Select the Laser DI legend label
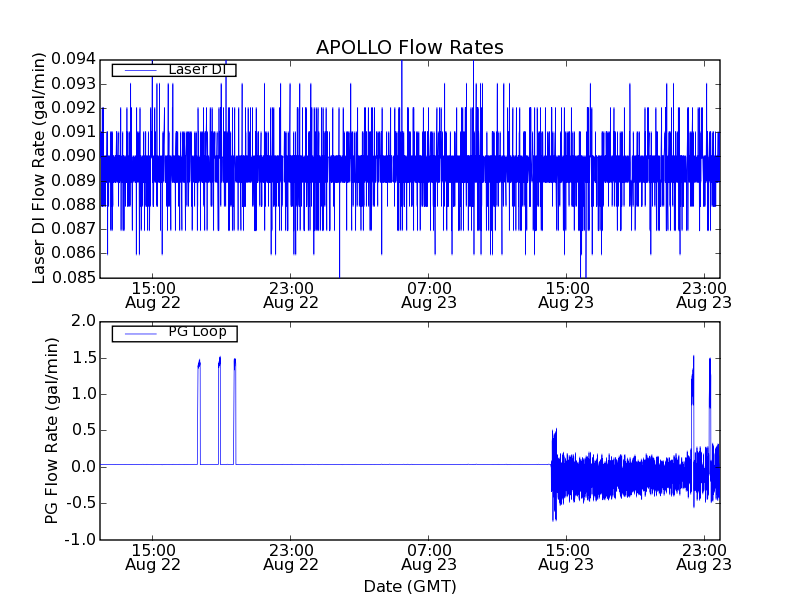Screen dimensions: 800x600 click(x=197, y=69)
